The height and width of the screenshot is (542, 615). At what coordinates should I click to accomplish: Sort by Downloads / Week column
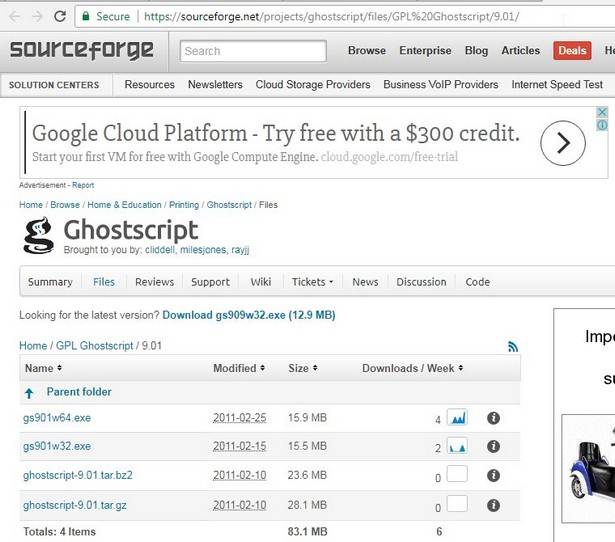coord(413,368)
